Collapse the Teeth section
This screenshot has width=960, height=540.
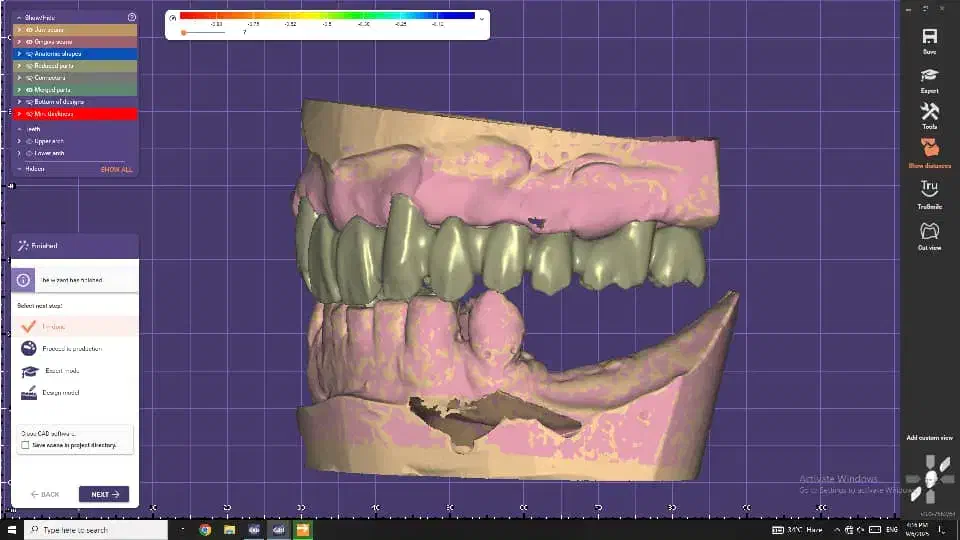tap(20, 129)
